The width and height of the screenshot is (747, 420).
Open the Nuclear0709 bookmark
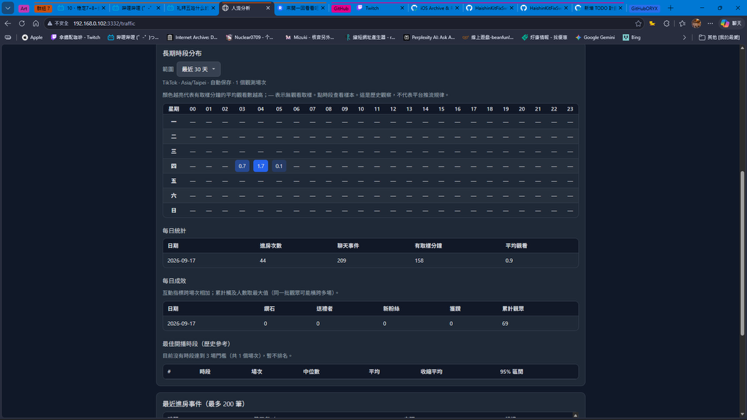point(250,37)
